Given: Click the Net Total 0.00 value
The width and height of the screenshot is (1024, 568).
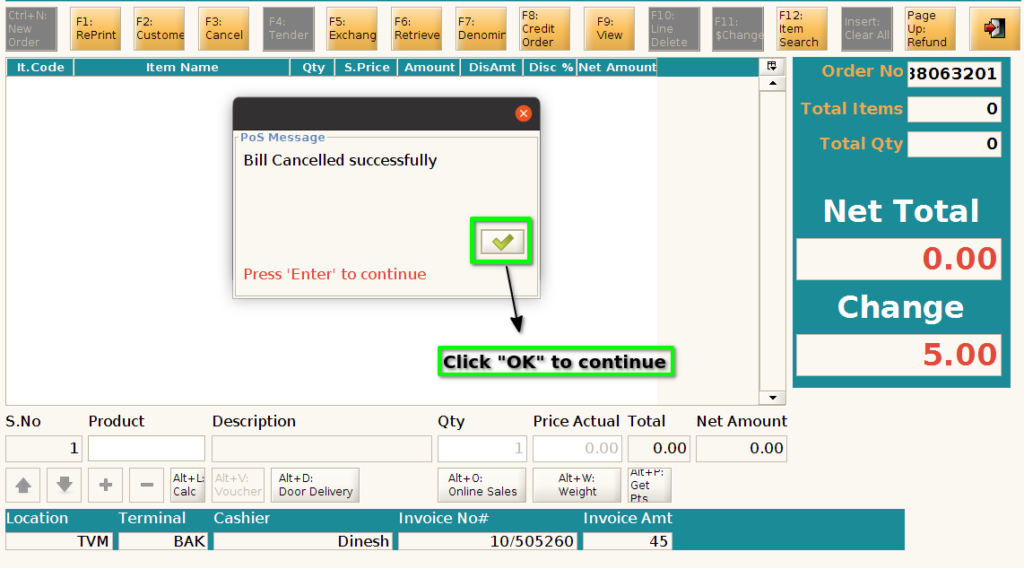Looking at the screenshot, I should (x=899, y=259).
